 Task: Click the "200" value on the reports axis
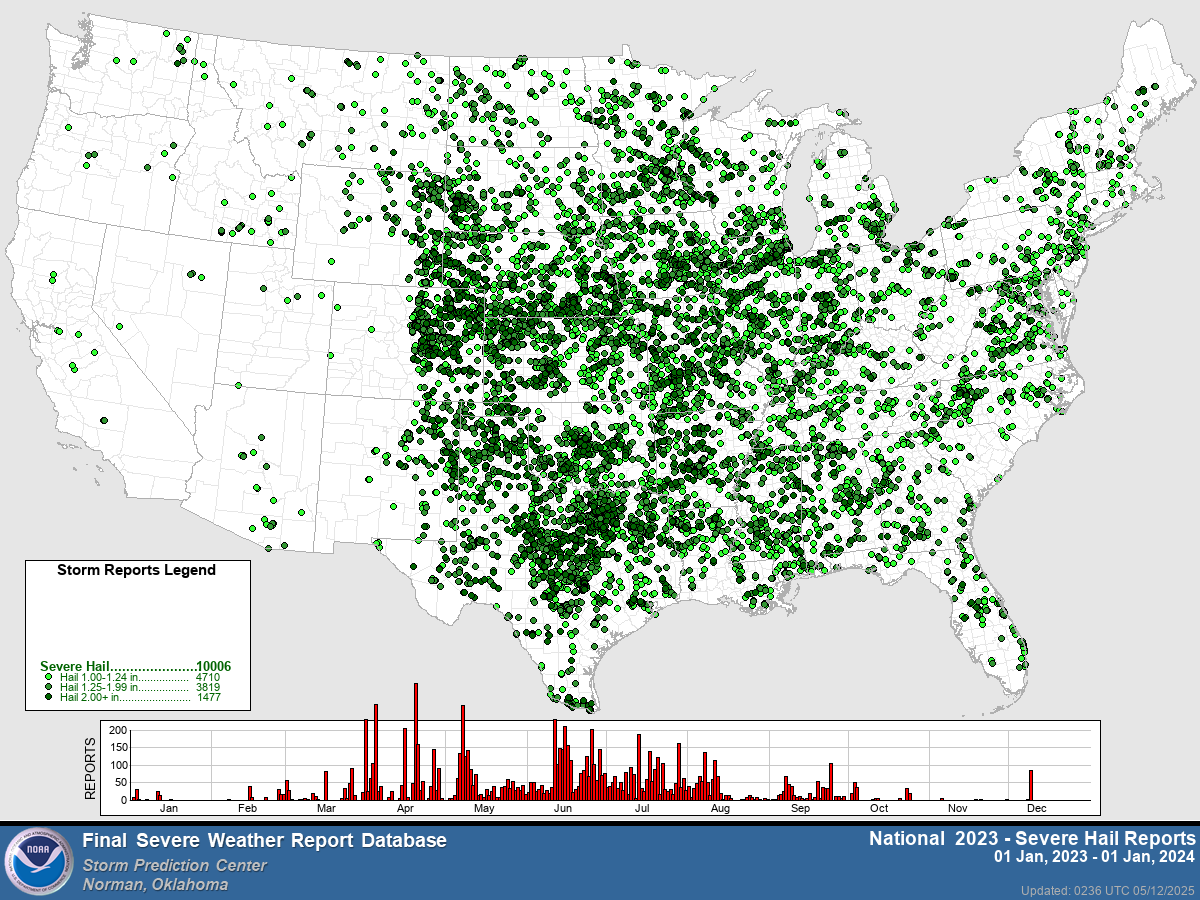tap(118, 730)
